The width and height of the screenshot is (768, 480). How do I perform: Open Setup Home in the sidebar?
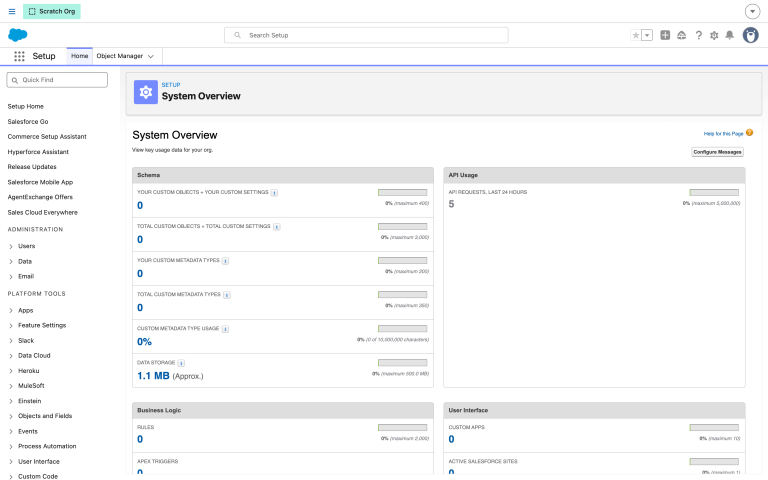coord(25,106)
